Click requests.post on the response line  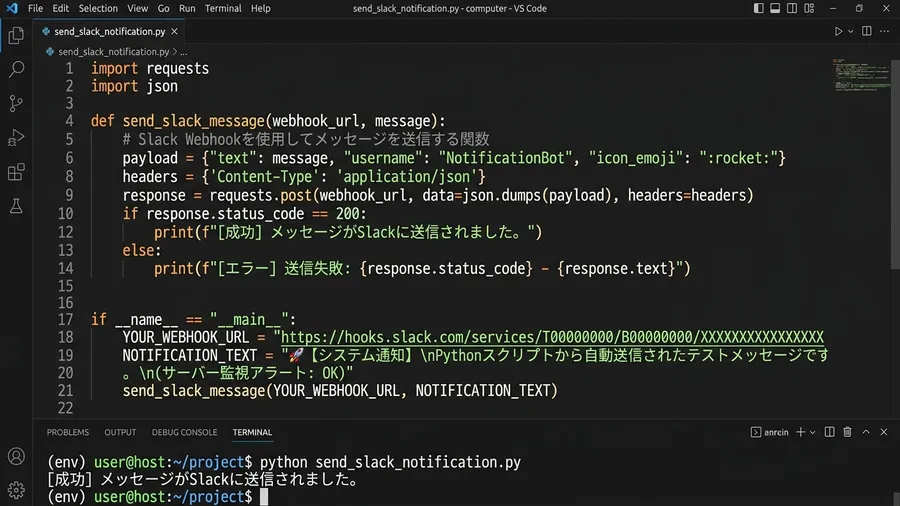[x=261, y=195]
